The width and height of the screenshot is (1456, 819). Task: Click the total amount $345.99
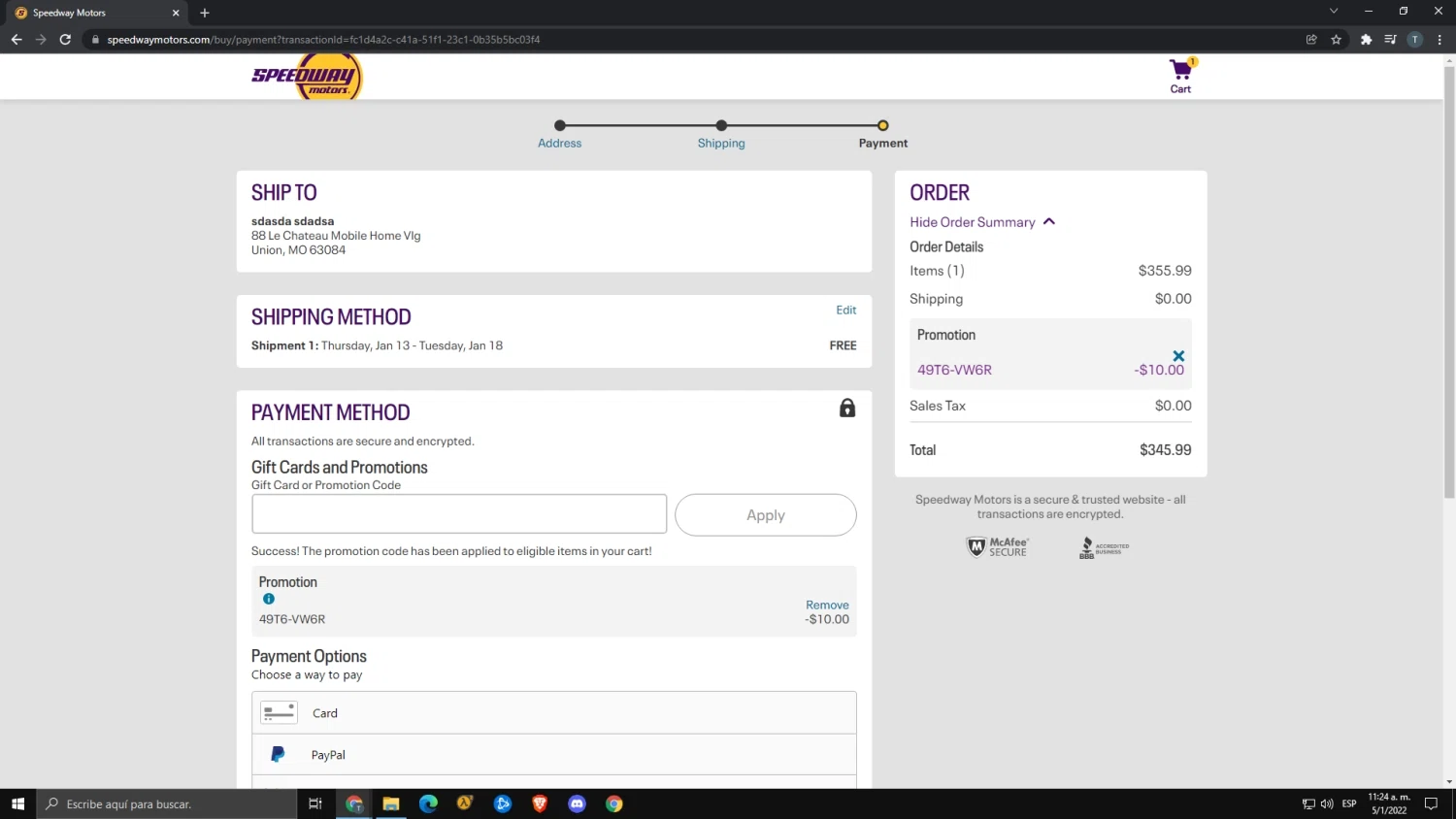point(1165,450)
